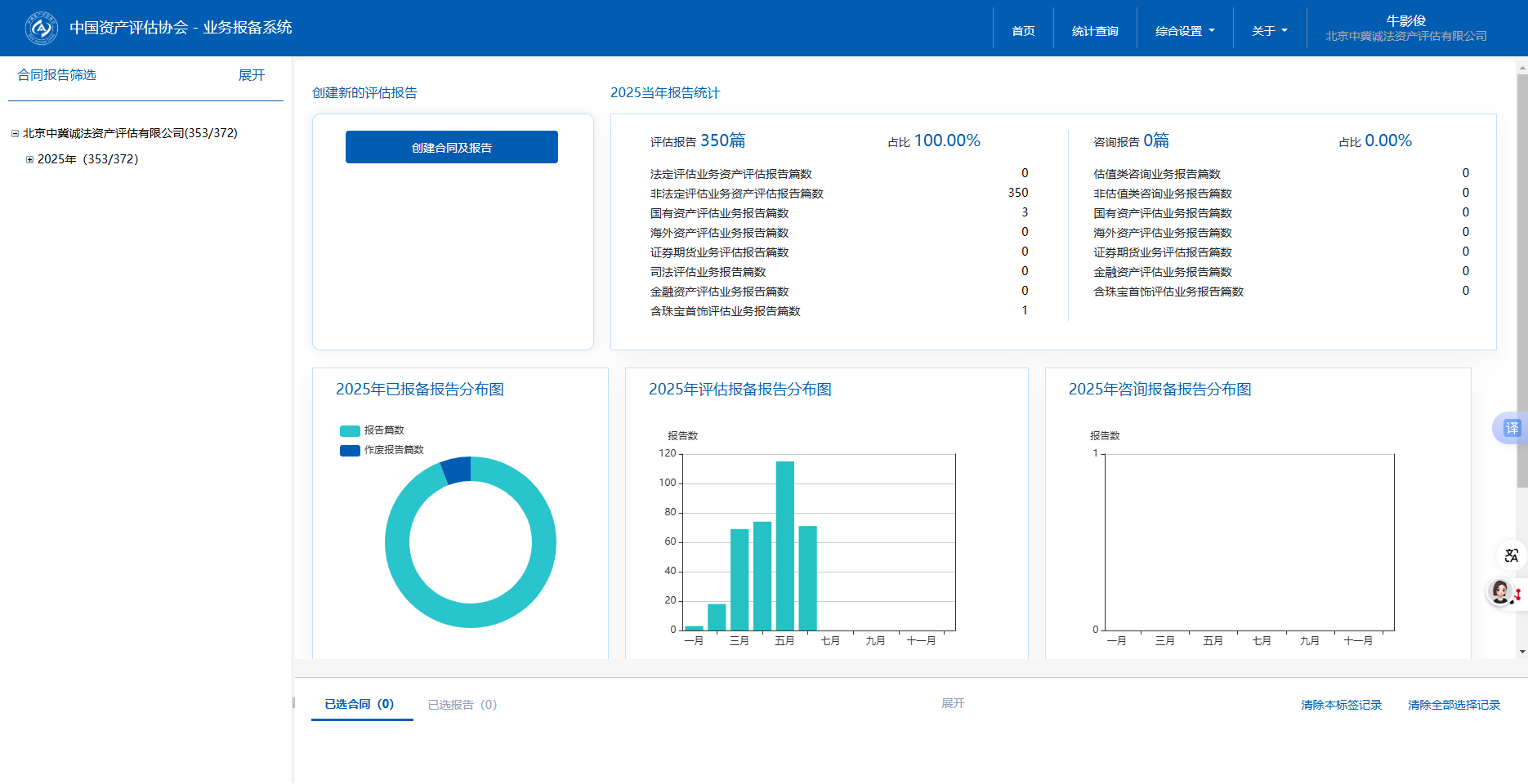Screen dimensions: 1528x784
Task: Click the scroll-down arrow of the page scrollbar
Action: click(x=1521, y=652)
